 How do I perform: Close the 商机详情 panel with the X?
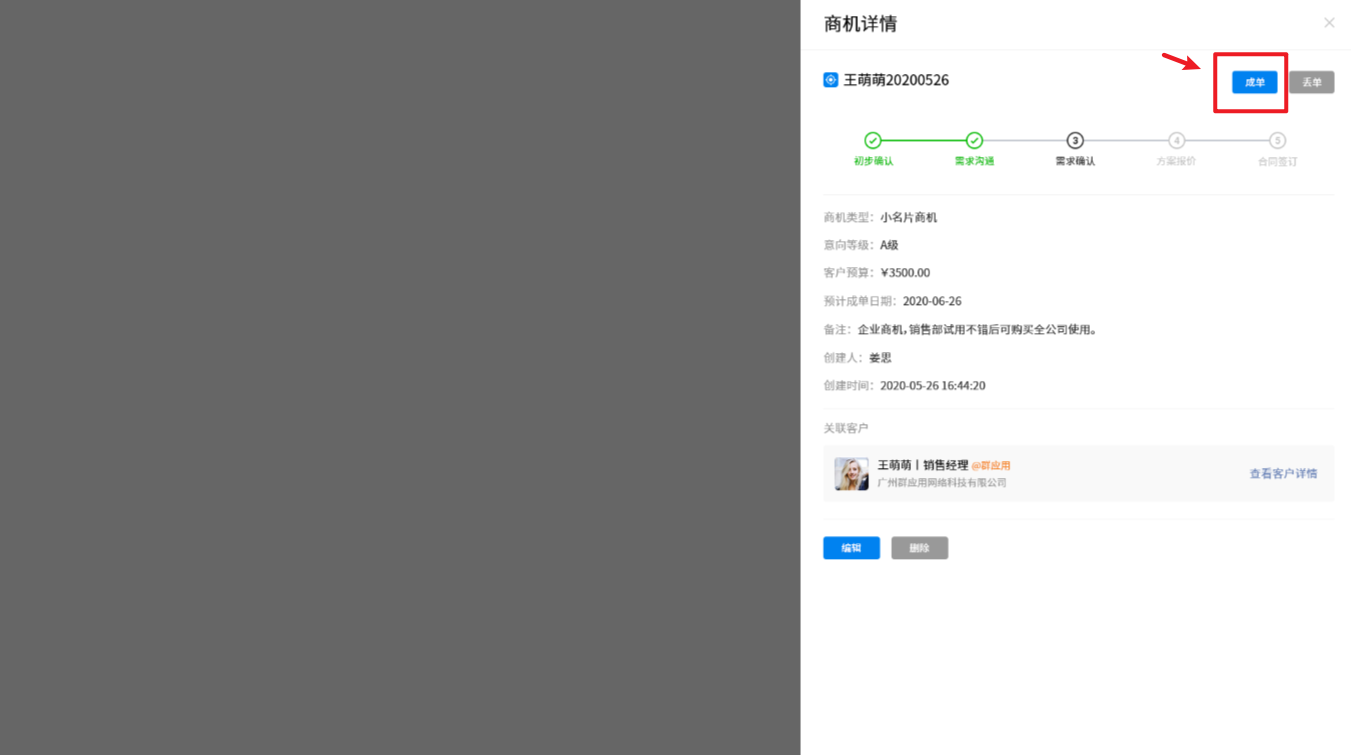1329,23
